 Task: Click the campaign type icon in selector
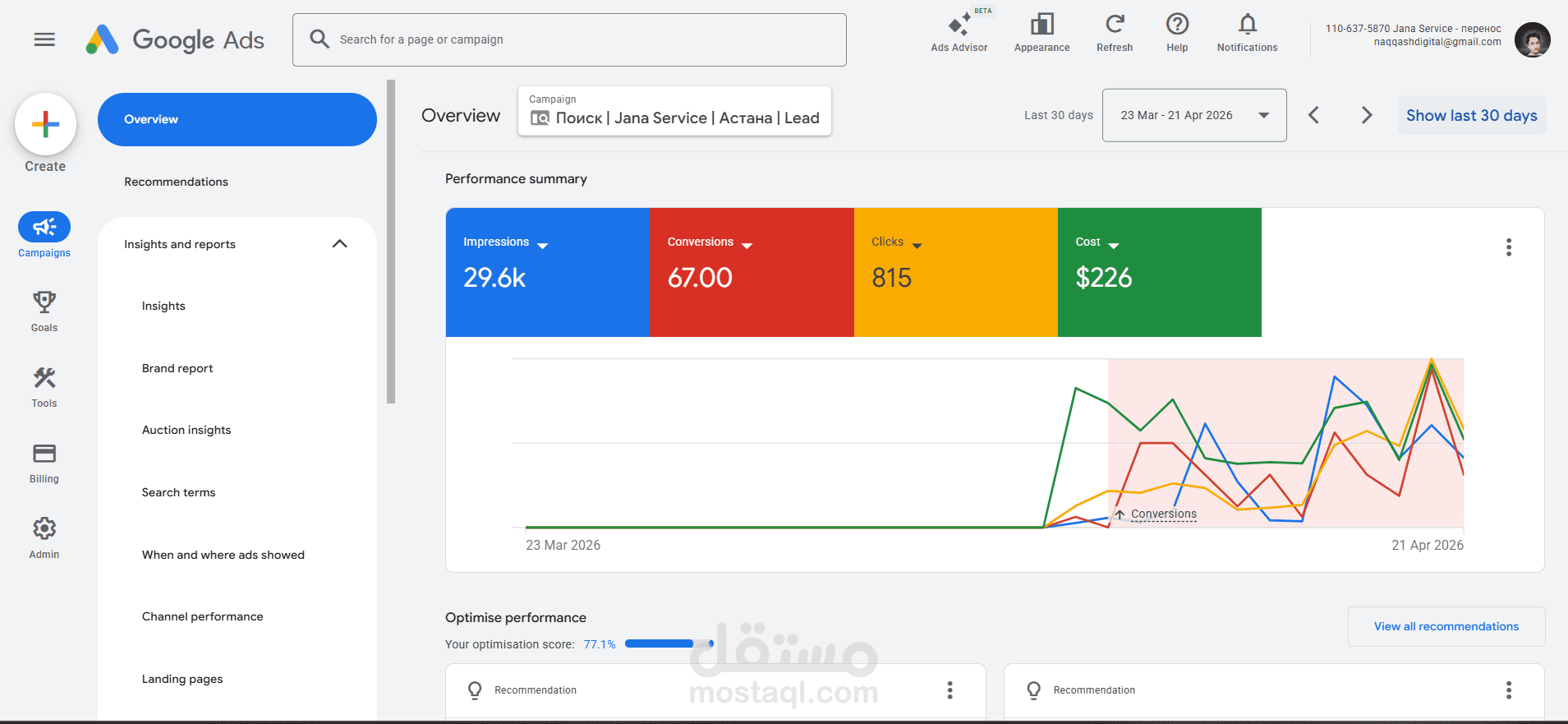(540, 118)
